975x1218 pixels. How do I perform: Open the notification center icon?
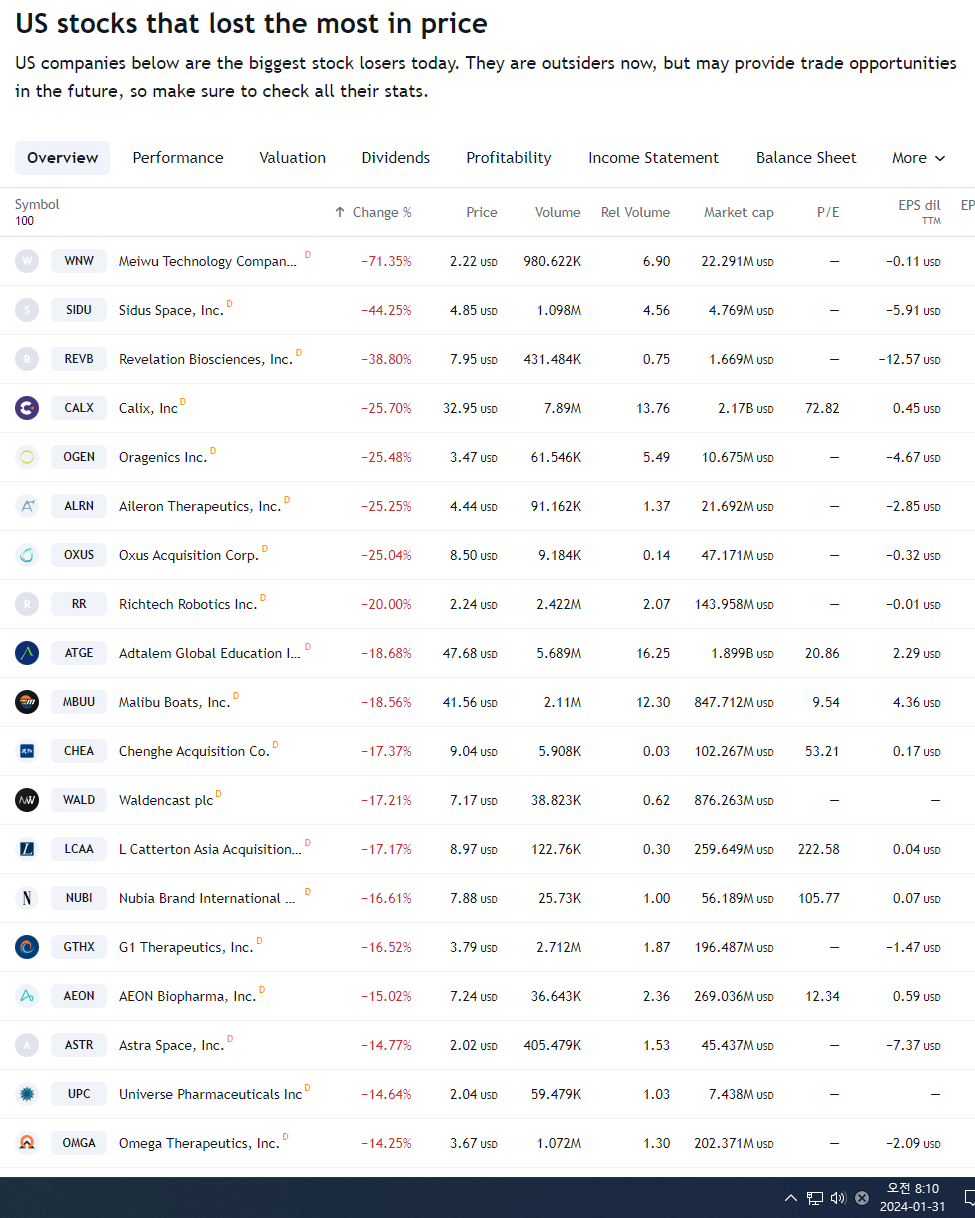click(x=968, y=1198)
